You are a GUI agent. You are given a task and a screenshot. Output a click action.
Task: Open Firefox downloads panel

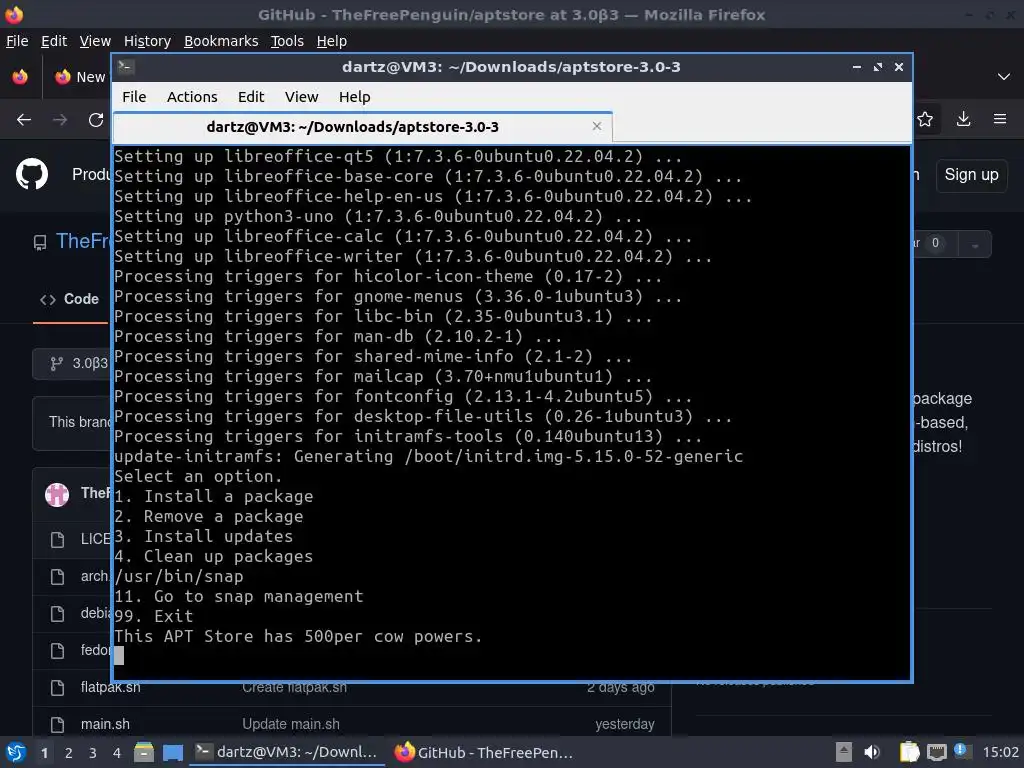pyautogui.click(x=963, y=119)
